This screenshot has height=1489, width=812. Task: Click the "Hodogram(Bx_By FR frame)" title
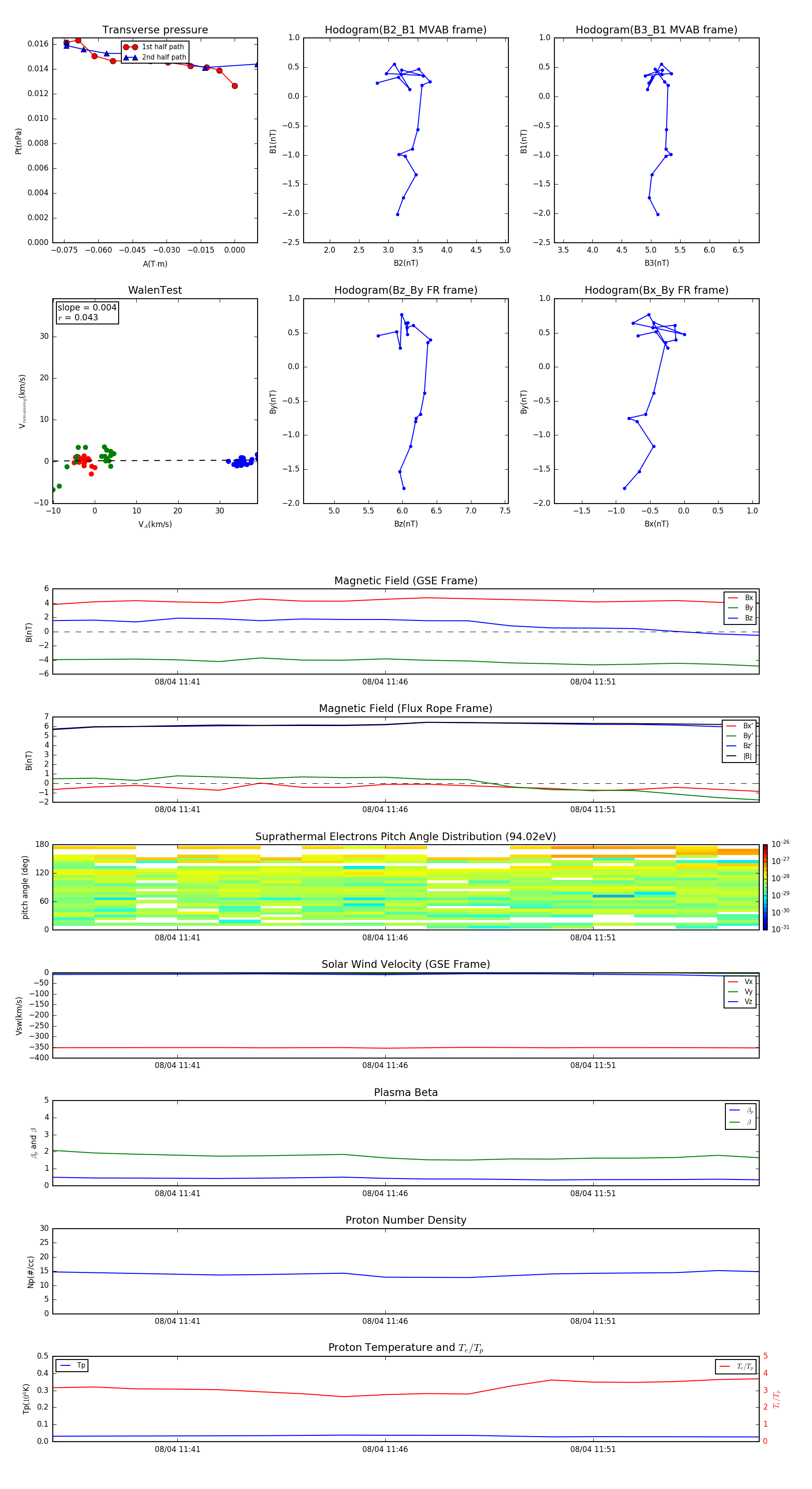click(656, 290)
